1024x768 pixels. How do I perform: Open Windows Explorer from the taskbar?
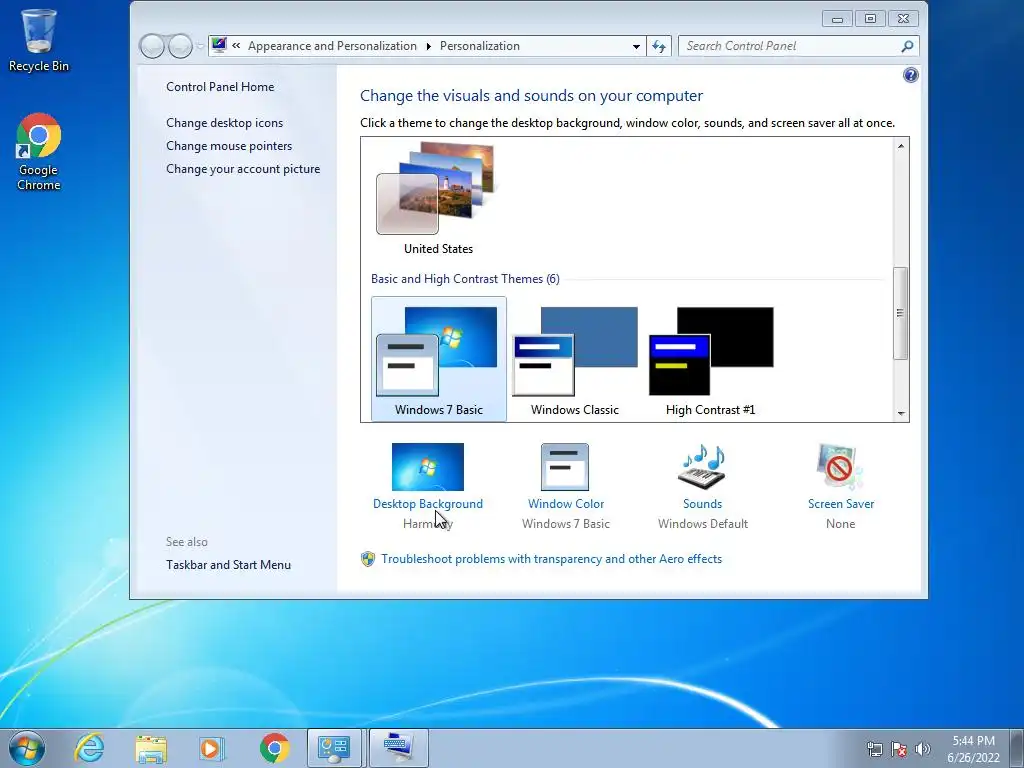pos(151,748)
